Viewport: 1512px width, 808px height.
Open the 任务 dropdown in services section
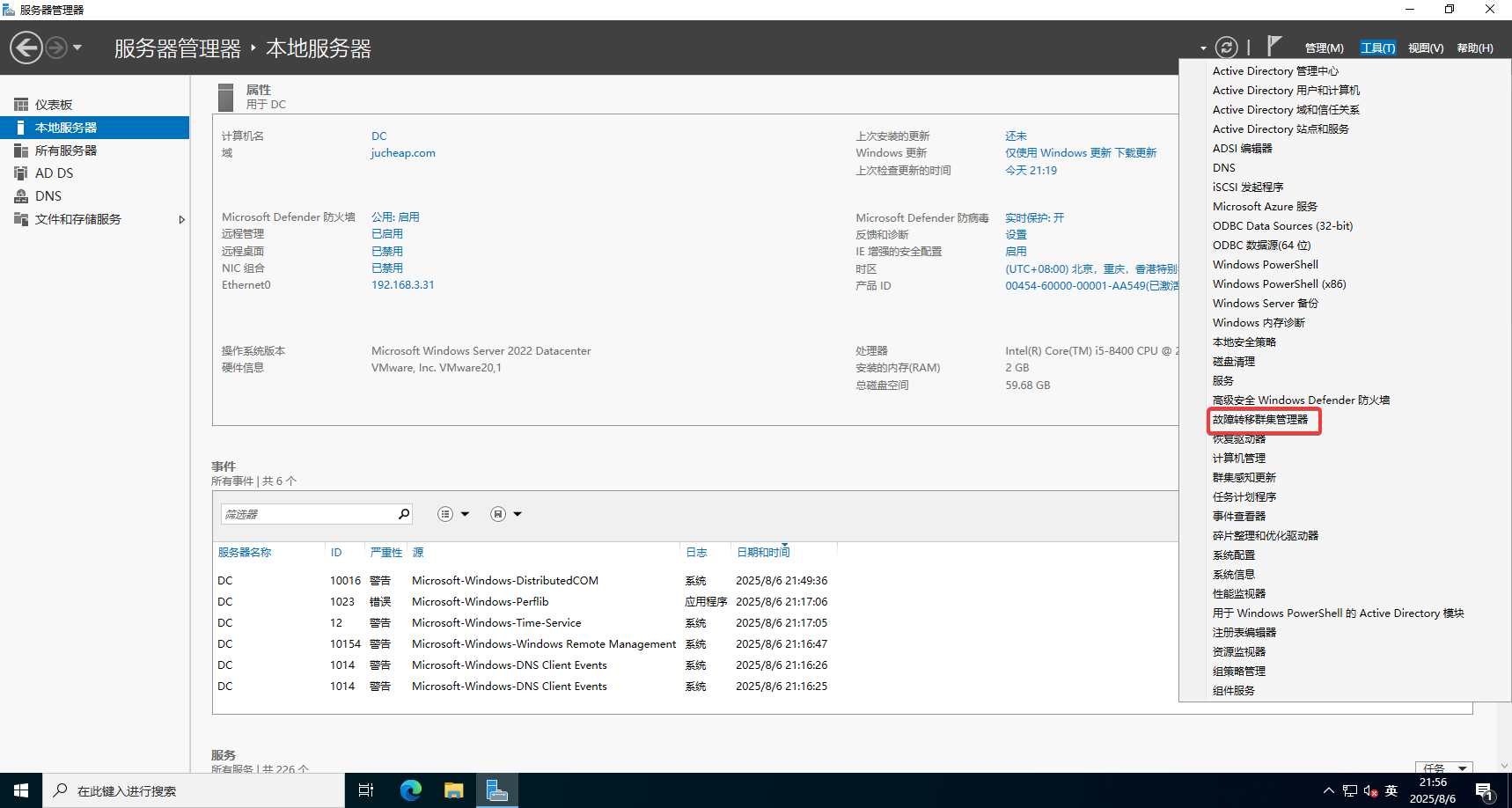(x=1443, y=768)
